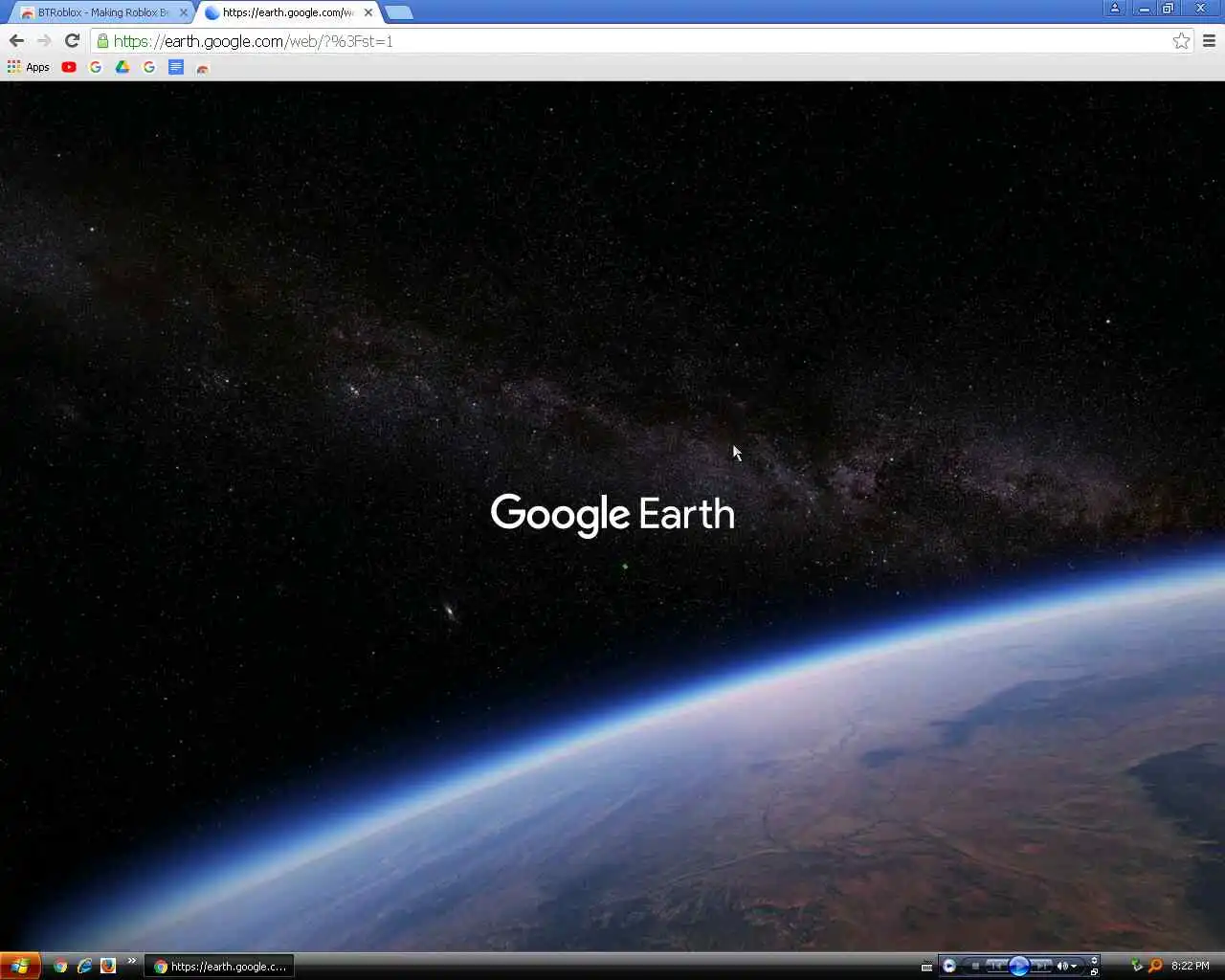The height and width of the screenshot is (980, 1225).
Task: Open the Windows Start menu
Action: point(20,966)
